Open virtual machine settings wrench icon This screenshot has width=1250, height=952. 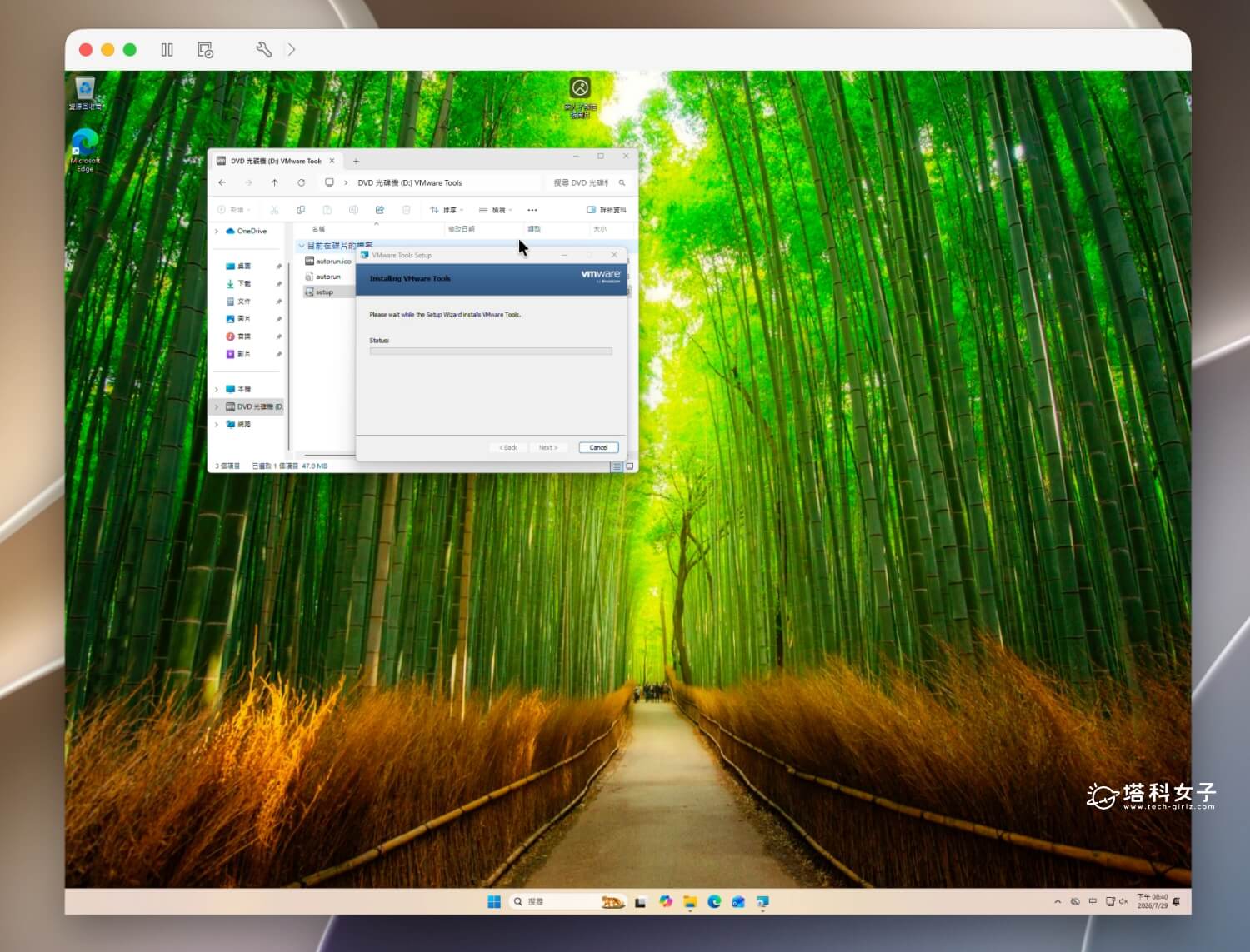click(x=263, y=50)
